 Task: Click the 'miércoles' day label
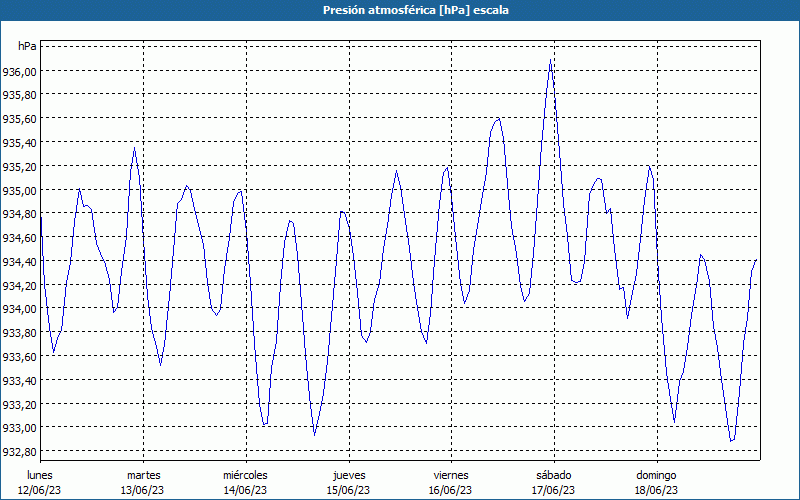tap(245, 475)
